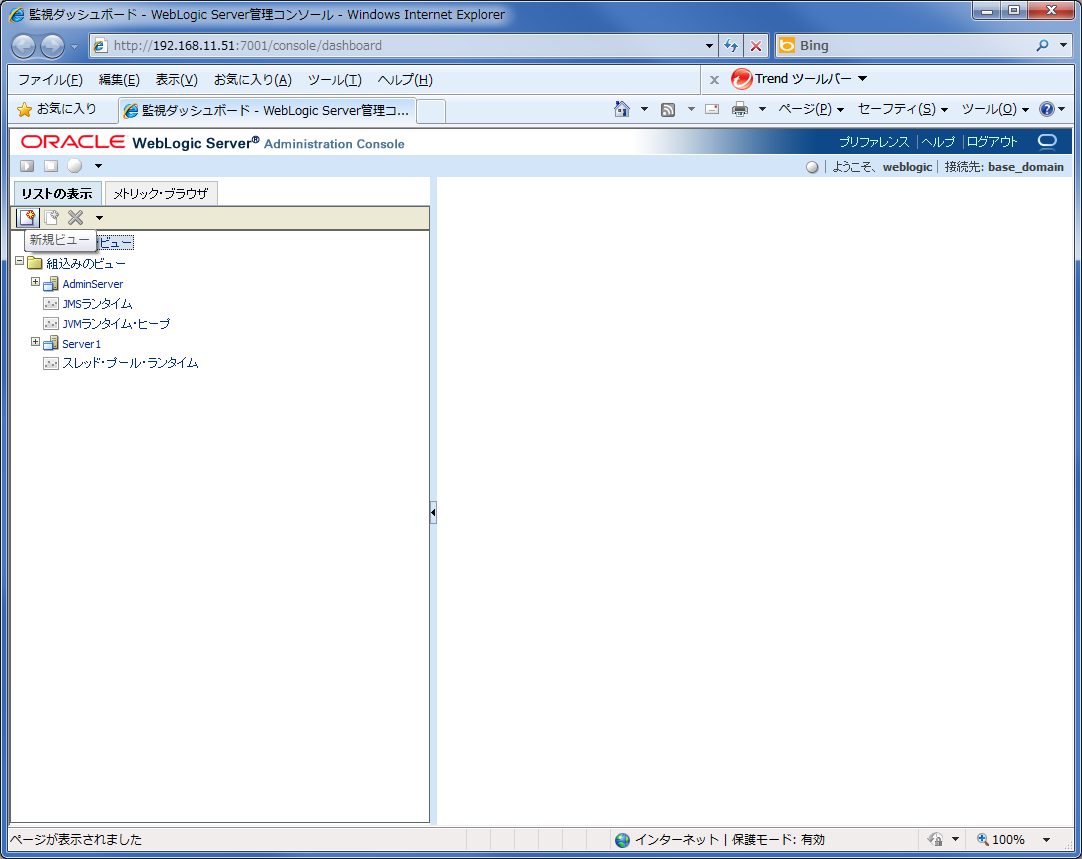The width and height of the screenshot is (1082, 859).
Task: Click the ログアウト link
Action: [992, 142]
